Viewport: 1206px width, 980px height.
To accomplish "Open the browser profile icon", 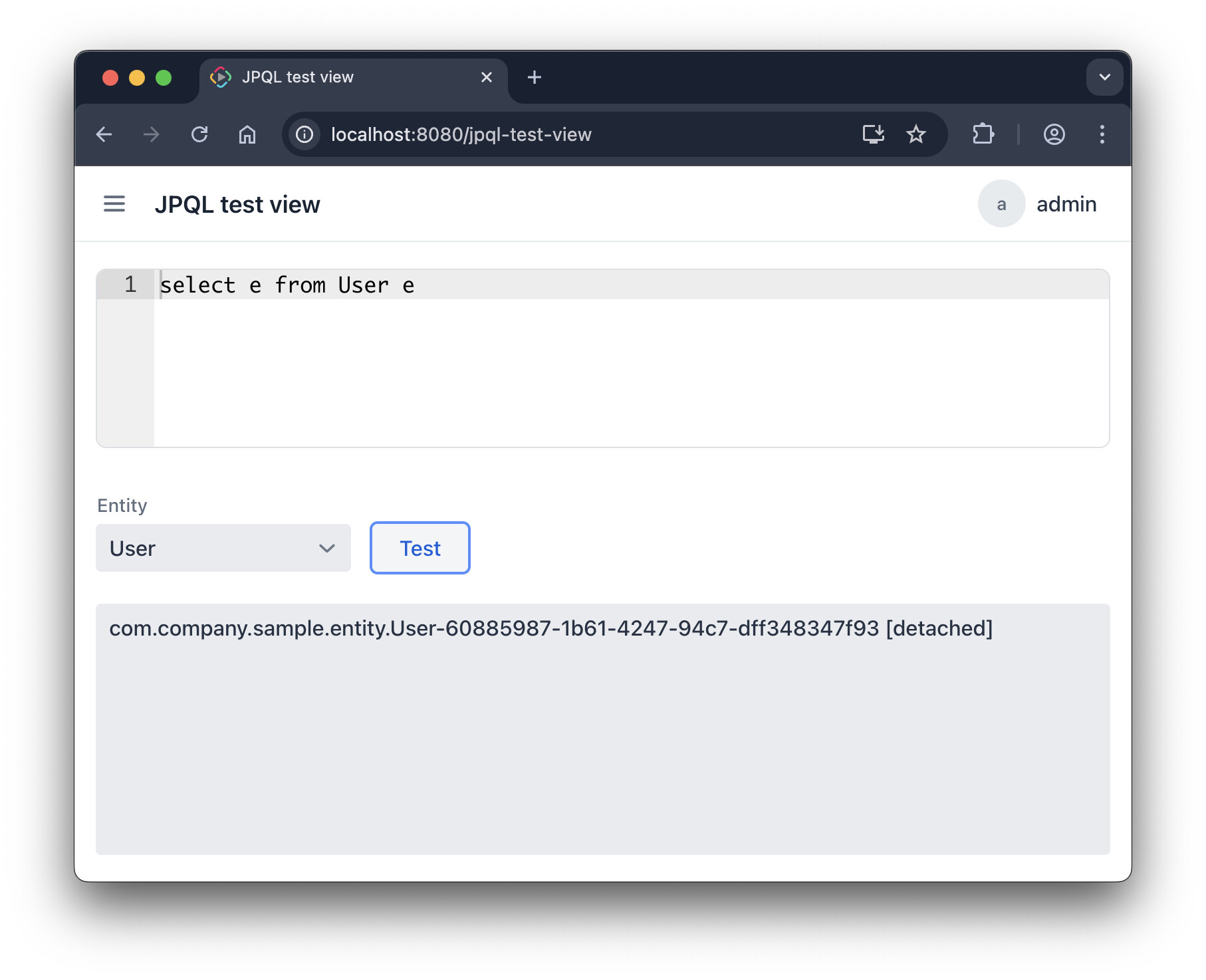I will (x=1054, y=135).
